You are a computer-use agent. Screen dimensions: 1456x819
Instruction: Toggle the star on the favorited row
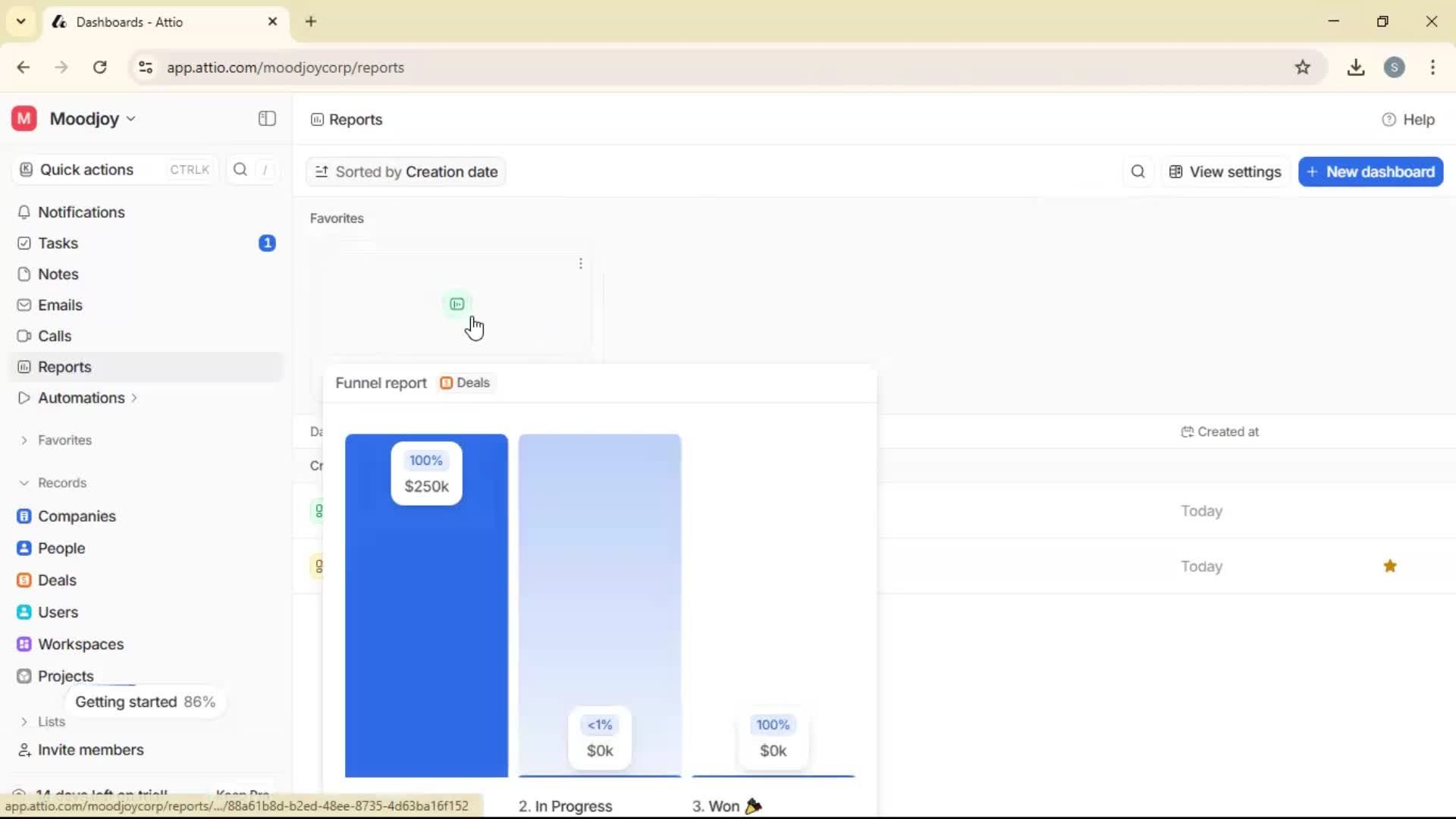pyautogui.click(x=1390, y=566)
